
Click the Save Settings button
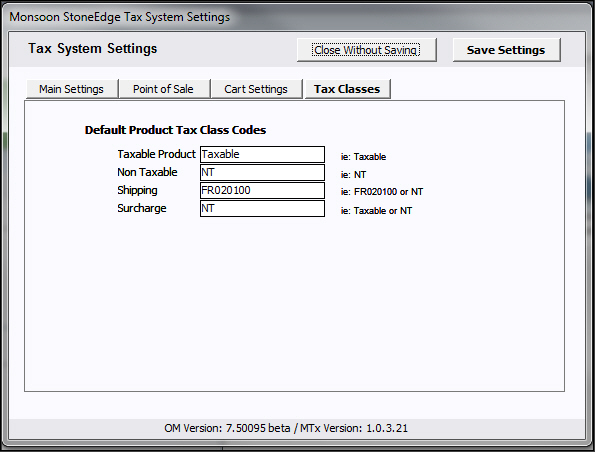tap(506, 50)
